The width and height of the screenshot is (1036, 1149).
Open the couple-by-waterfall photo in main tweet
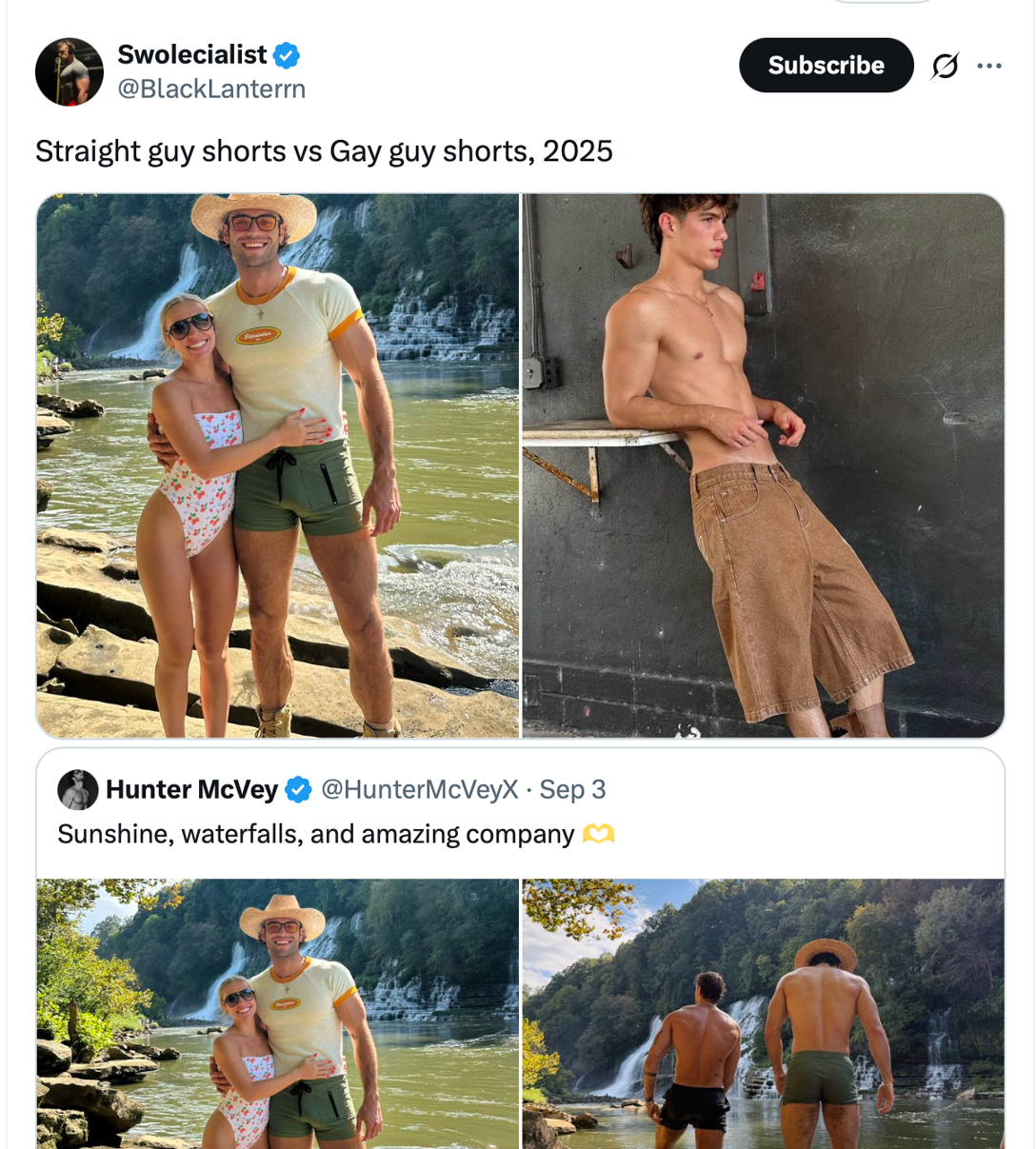click(278, 466)
